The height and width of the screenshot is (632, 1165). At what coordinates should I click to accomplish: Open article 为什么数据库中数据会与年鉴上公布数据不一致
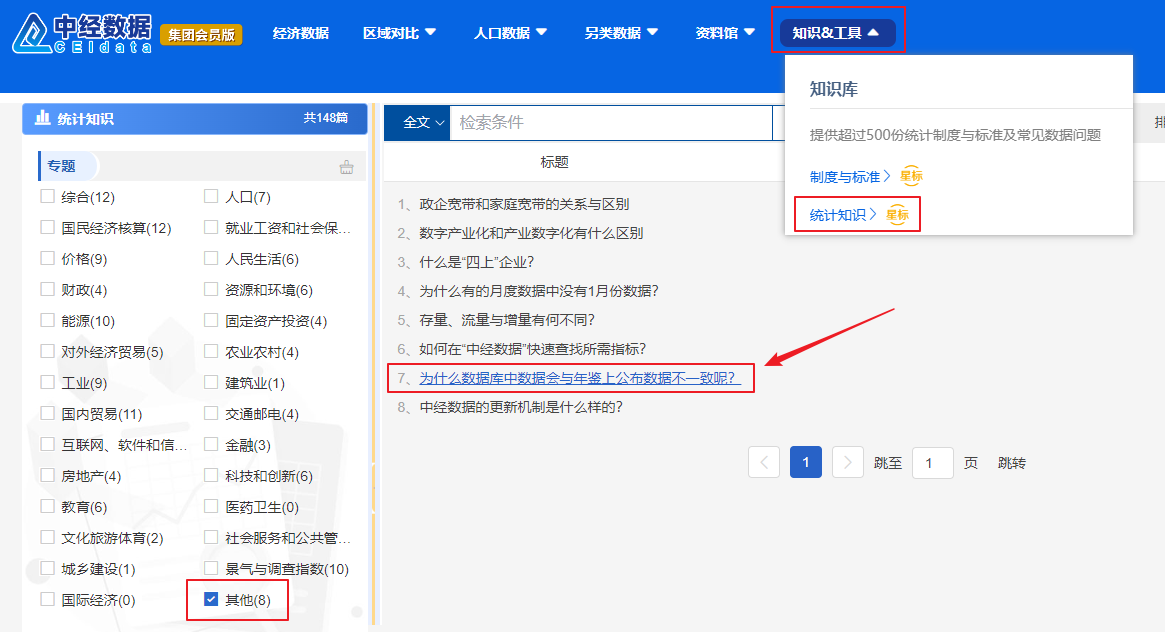tap(578, 378)
